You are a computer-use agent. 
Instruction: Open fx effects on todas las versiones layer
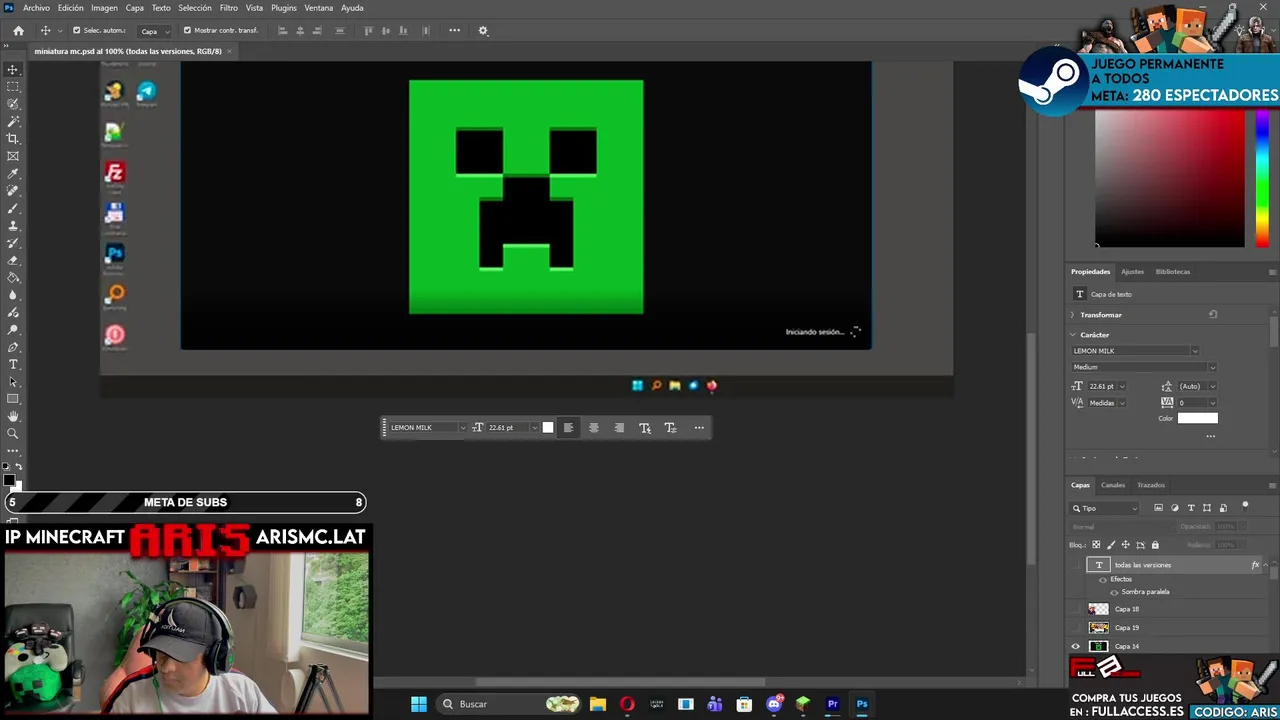[x=1255, y=565]
